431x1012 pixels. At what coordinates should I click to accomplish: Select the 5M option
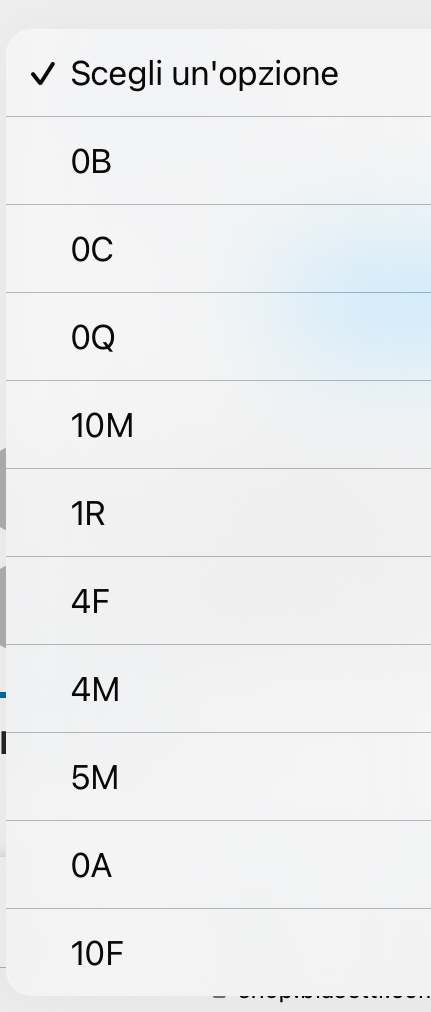pyautogui.click(x=219, y=776)
